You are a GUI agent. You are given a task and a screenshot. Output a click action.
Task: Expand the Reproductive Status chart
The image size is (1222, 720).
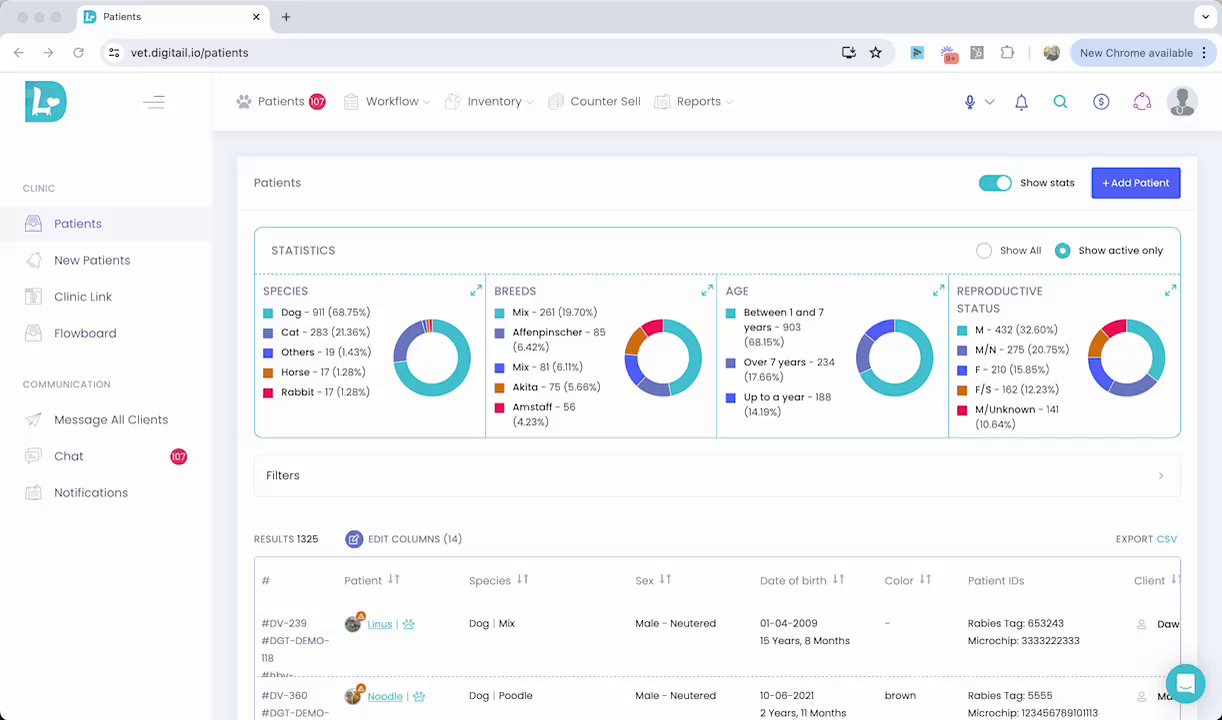pos(1170,291)
